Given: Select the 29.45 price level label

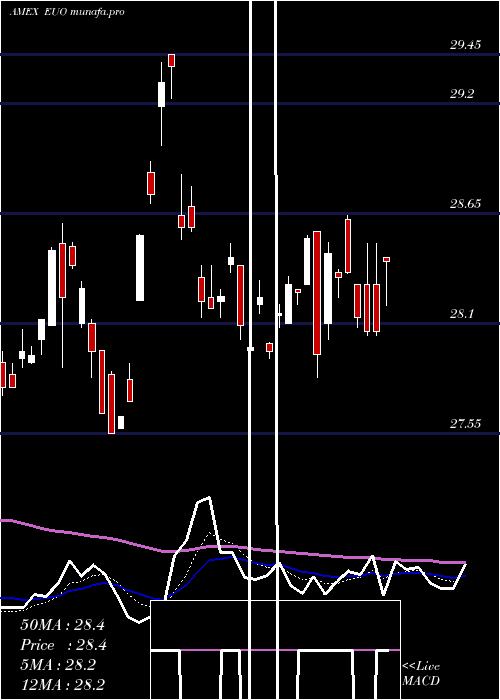Looking at the screenshot, I should (x=465, y=45).
